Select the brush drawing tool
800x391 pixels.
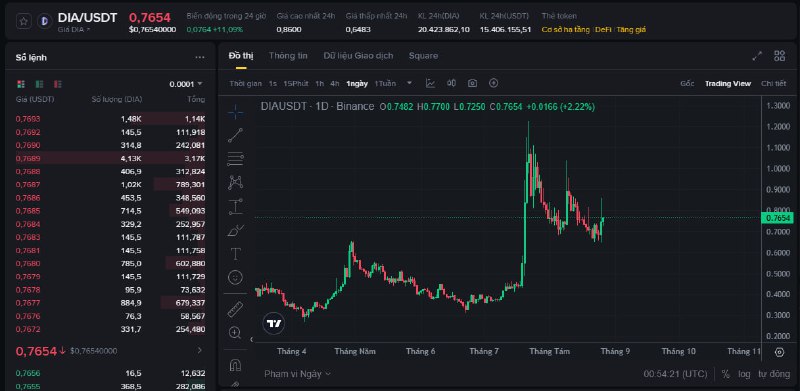tap(235, 231)
